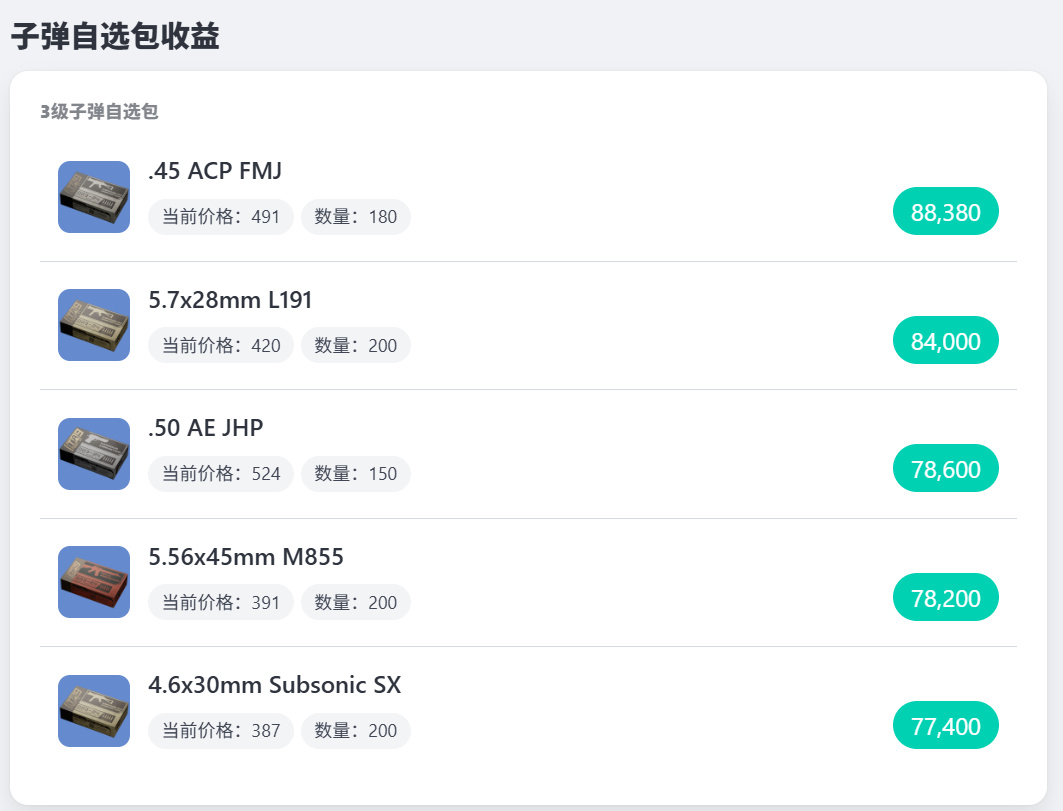
Task: Select the 4.6x30mm Subsonic SX item name
Action: (274, 685)
